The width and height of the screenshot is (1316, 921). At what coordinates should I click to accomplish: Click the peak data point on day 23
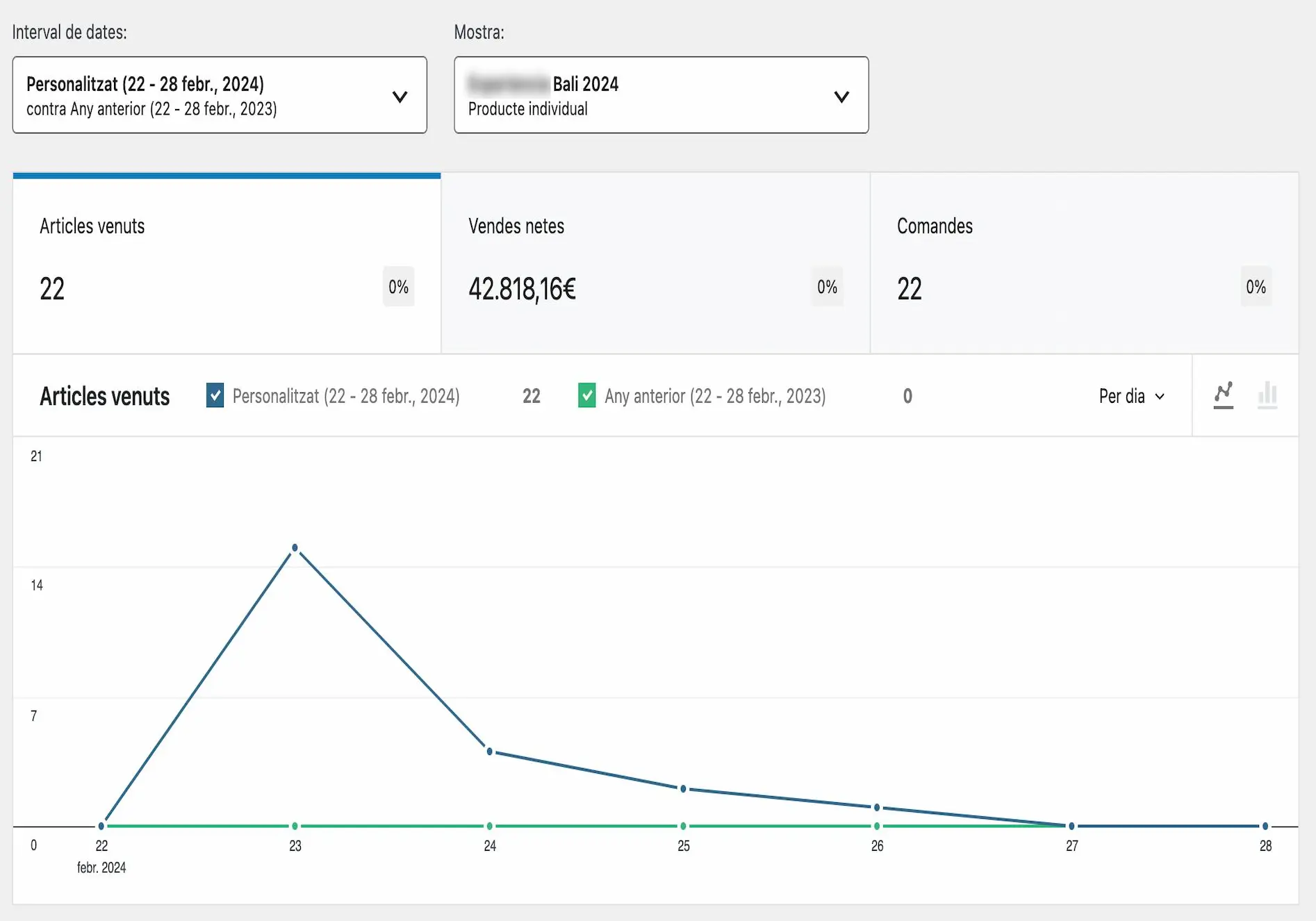295,548
